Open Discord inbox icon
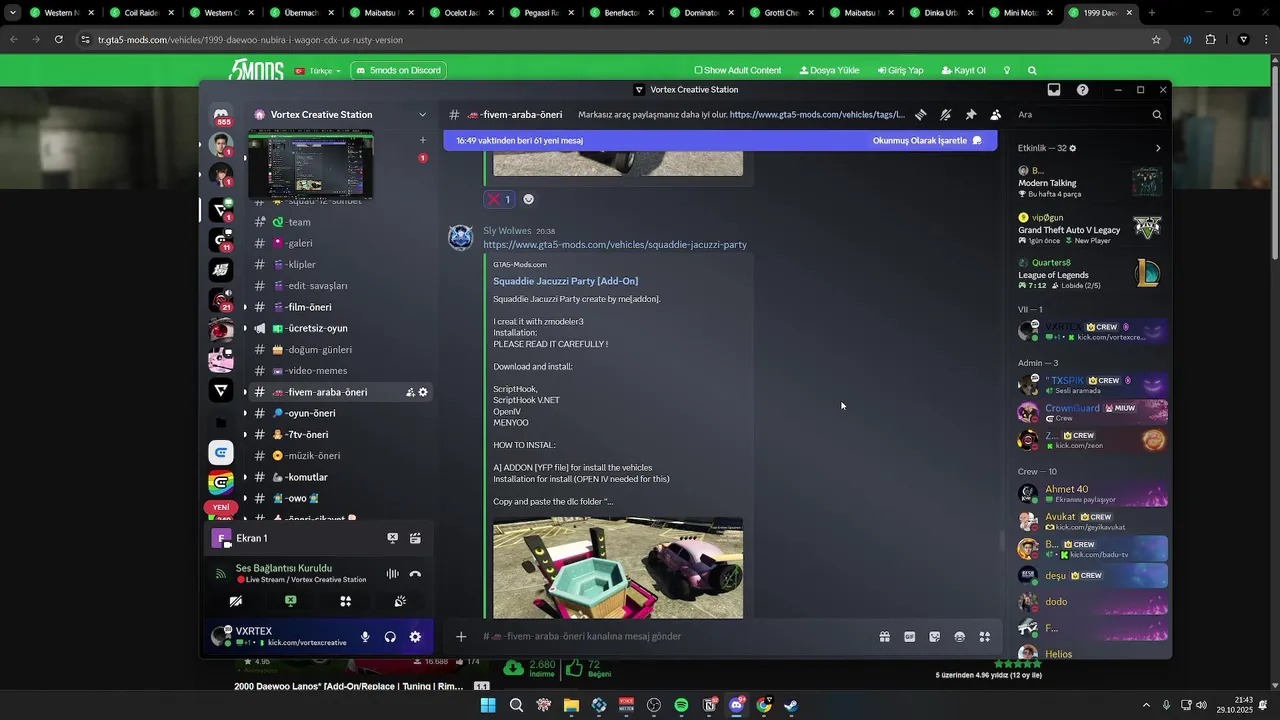 (x=1054, y=90)
